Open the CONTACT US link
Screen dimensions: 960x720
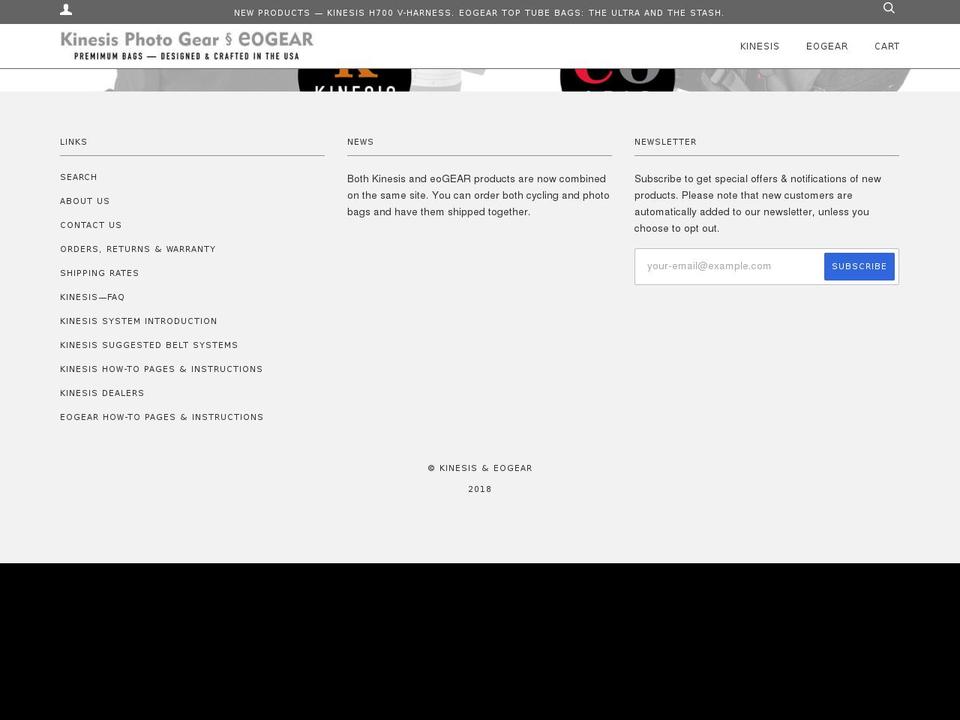pyautogui.click(x=91, y=225)
